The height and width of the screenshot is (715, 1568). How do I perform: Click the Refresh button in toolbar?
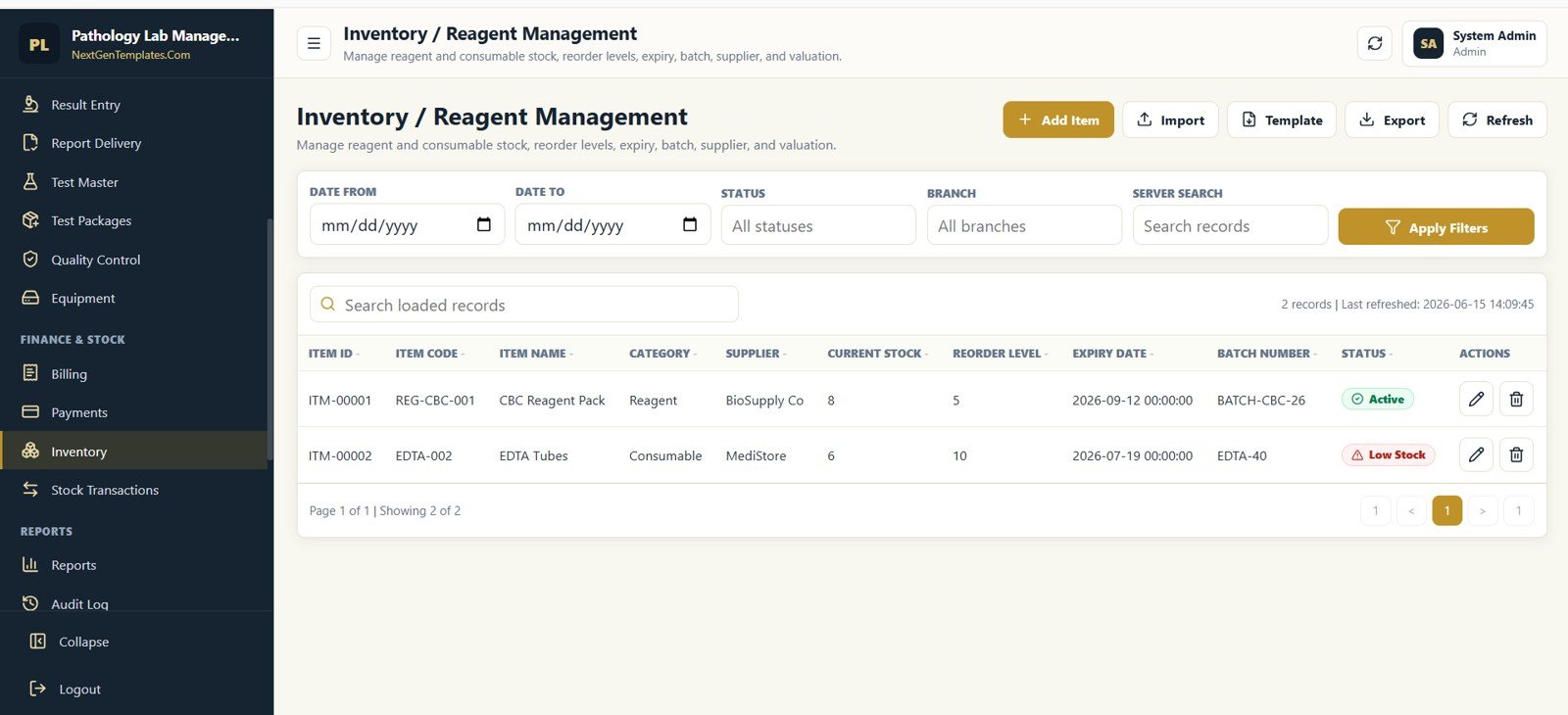click(1497, 119)
